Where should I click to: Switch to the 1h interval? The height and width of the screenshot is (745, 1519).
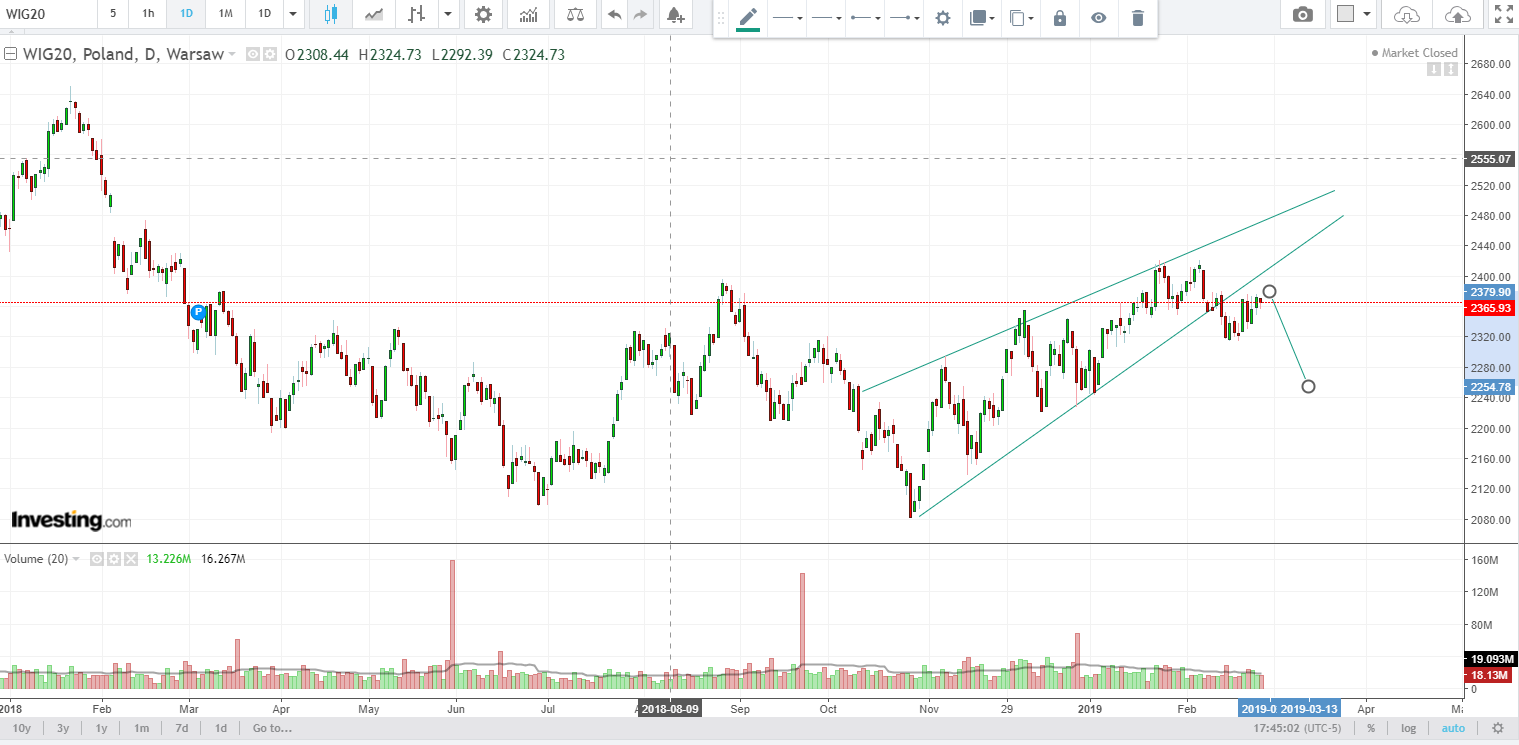(x=148, y=14)
